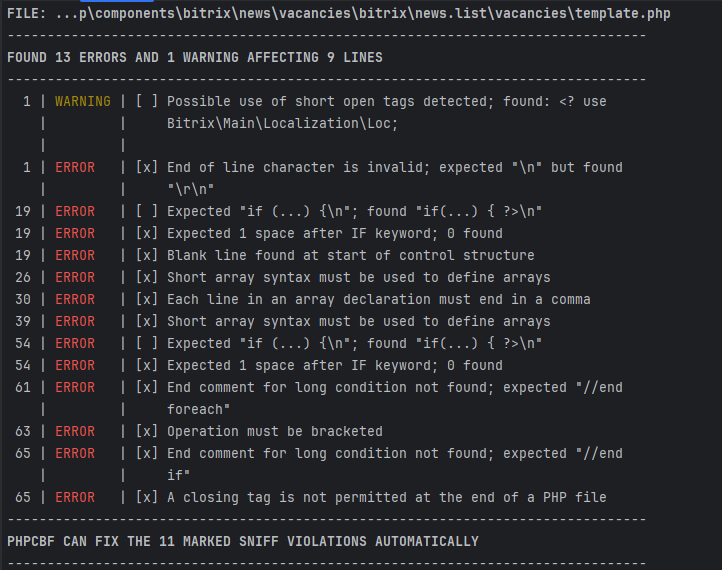Viewport: 722px width, 570px height.
Task: Click the red ERROR label on line 61
Action: [x=75, y=387]
